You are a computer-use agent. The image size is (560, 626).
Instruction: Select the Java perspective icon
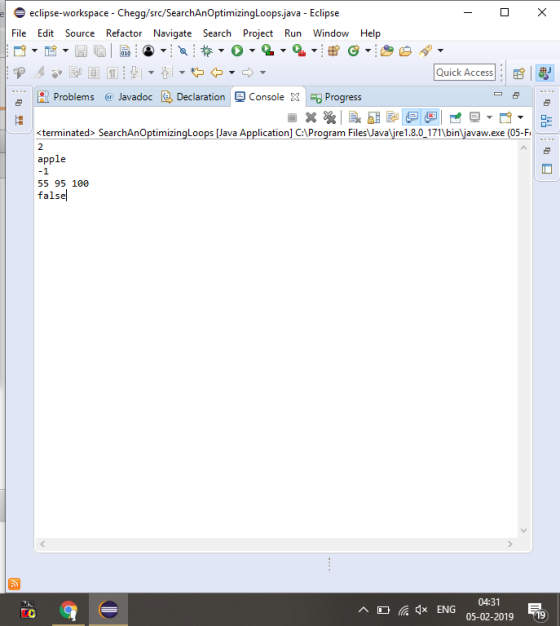(545, 73)
